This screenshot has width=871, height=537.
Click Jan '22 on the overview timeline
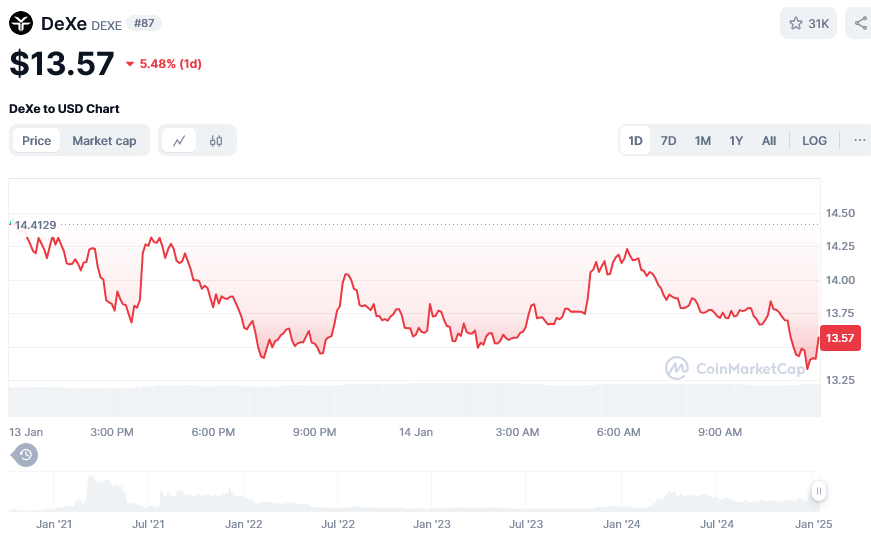point(243,524)
